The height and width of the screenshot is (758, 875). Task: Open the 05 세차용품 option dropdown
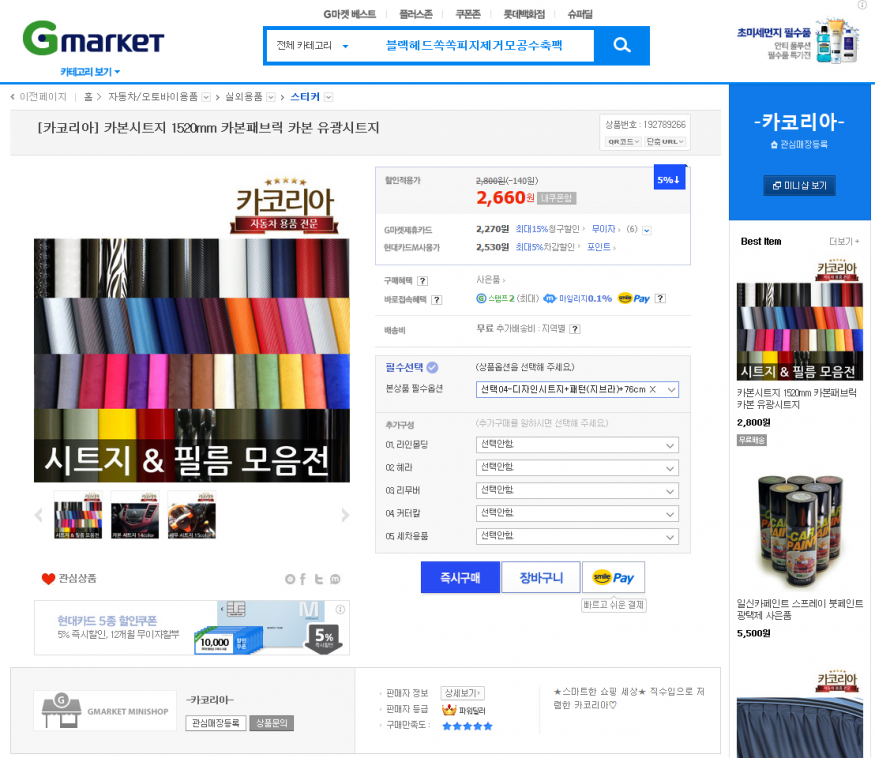(x=577, y=536)
